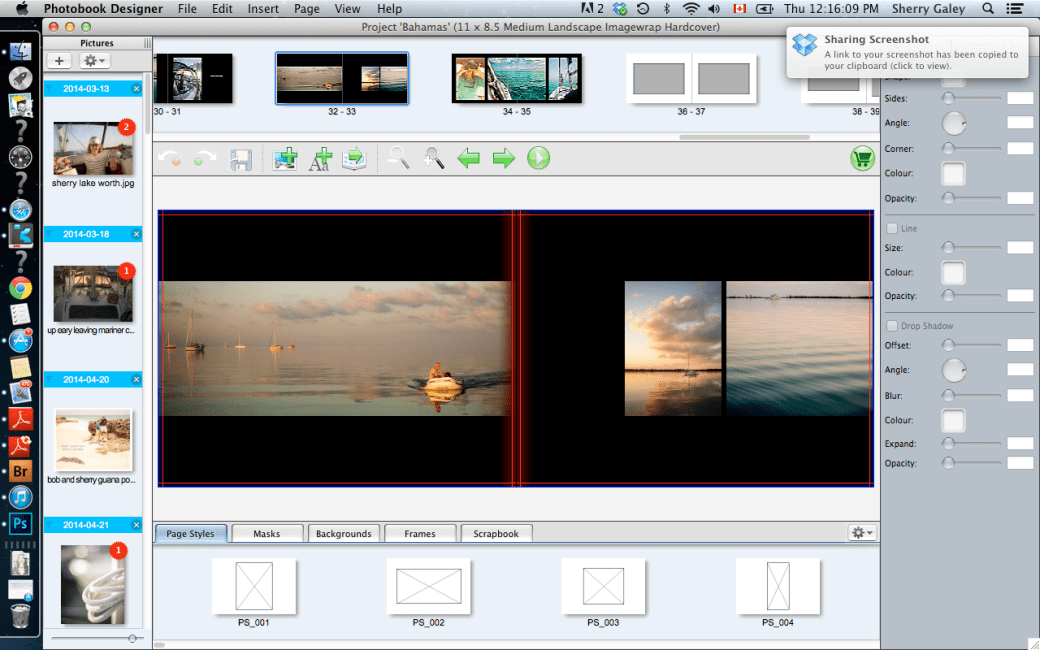Click the plus button to add pictures
The image size is (1040, 650).
[58, 60]
